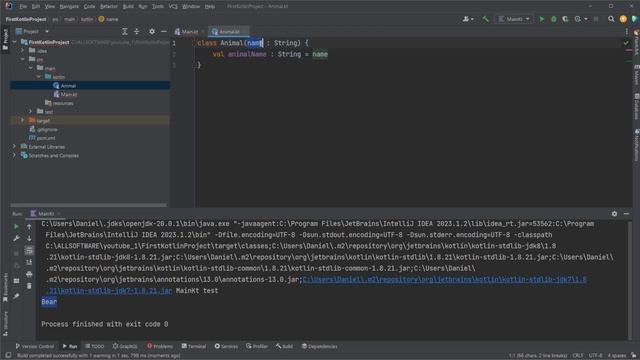Open the Dependencies tool window button
This screenshot has width=640, height=360.
(x=320, y=346)
